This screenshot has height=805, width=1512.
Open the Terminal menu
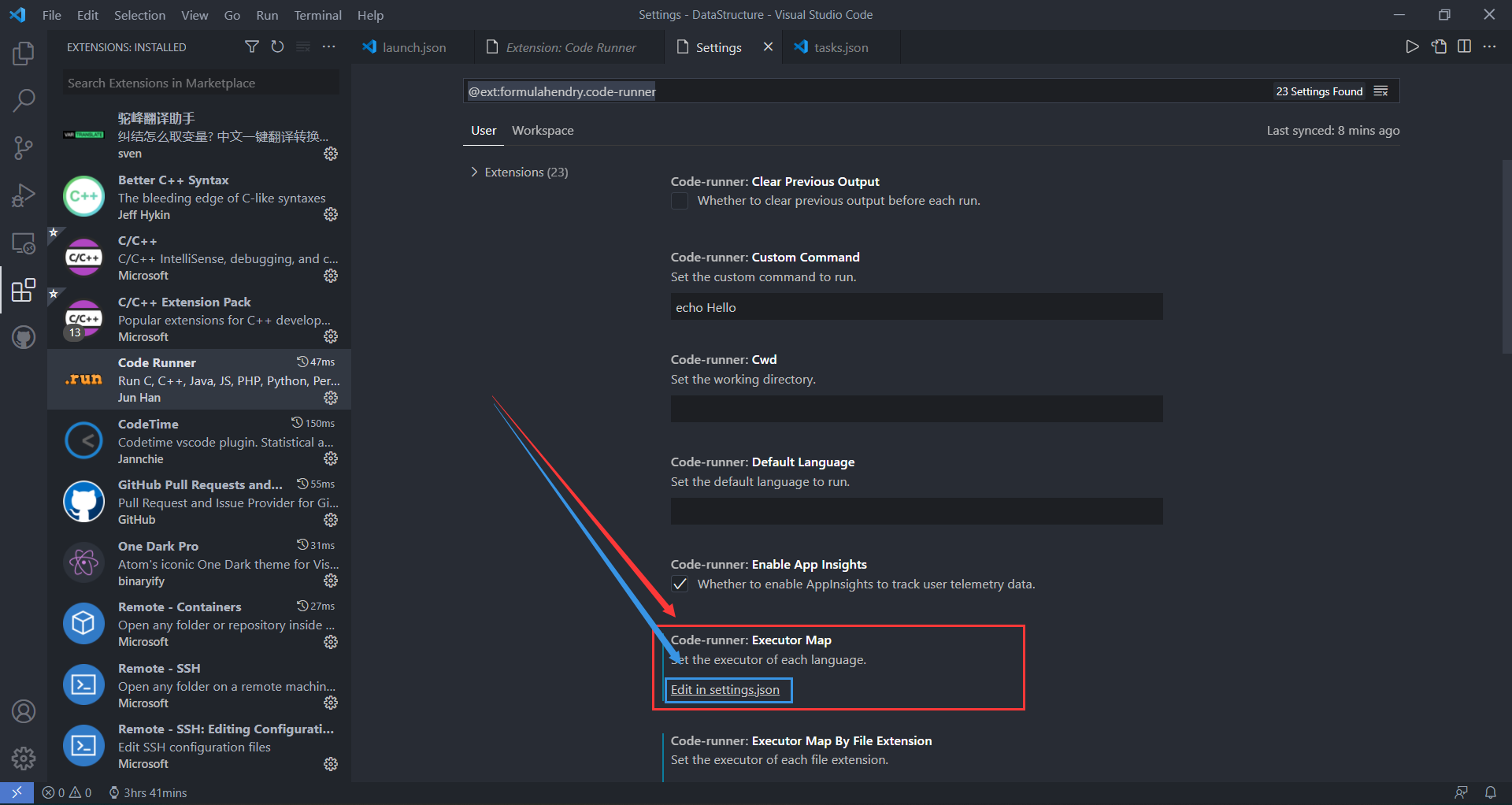(317, 15)
